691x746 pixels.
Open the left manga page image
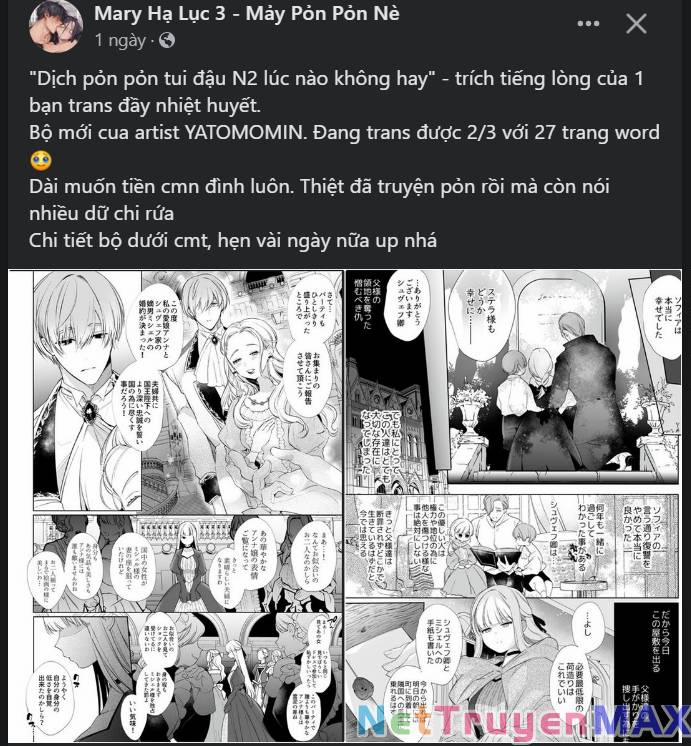click(x=177, y=505)
